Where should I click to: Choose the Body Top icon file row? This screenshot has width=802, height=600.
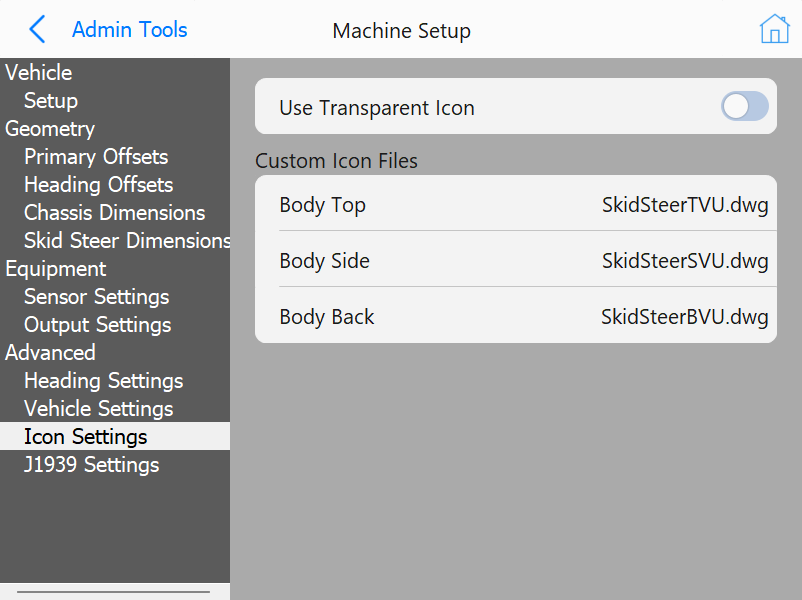(516, 203)
